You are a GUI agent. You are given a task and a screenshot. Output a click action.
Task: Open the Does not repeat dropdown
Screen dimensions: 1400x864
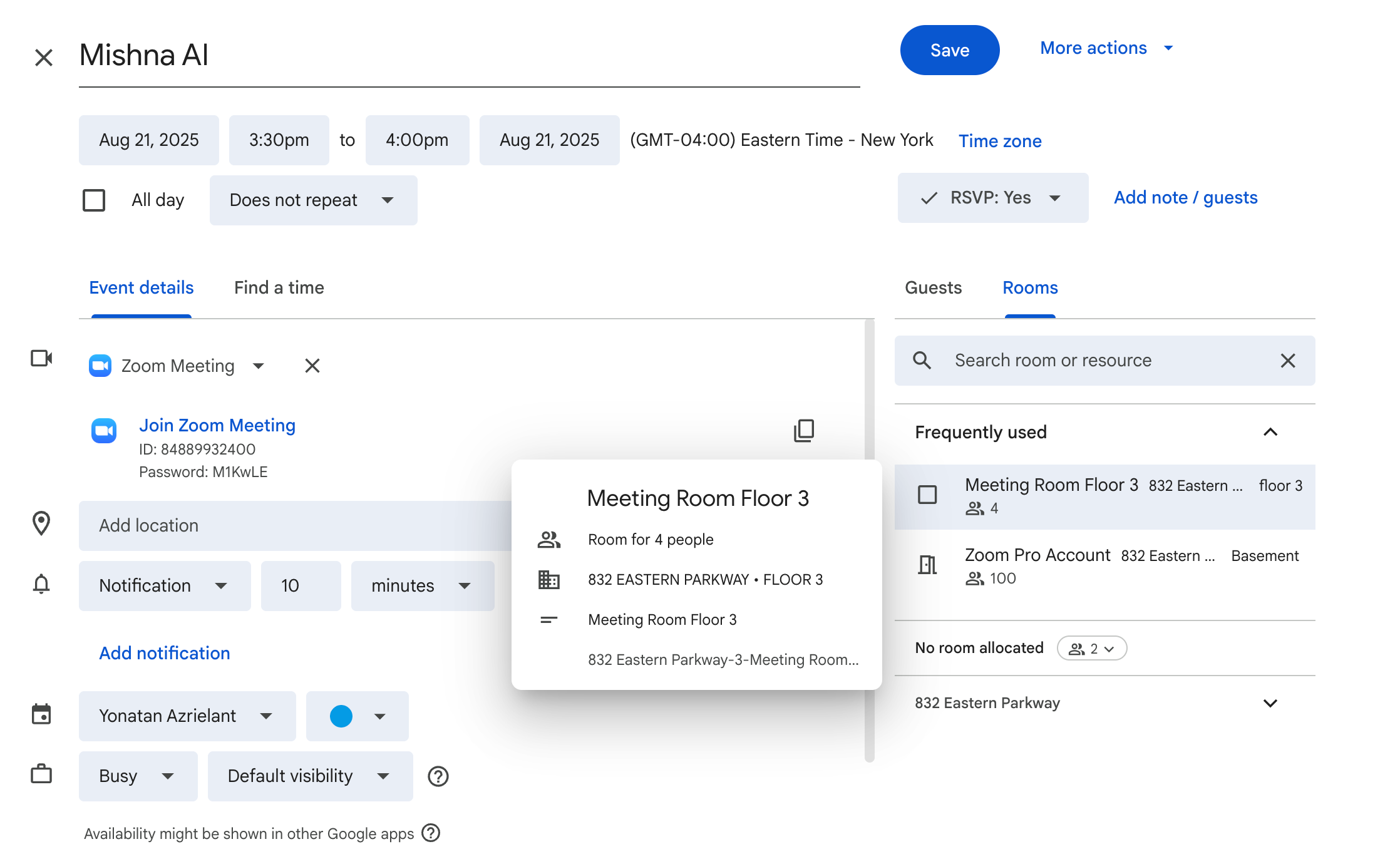(x=314, y=200)
